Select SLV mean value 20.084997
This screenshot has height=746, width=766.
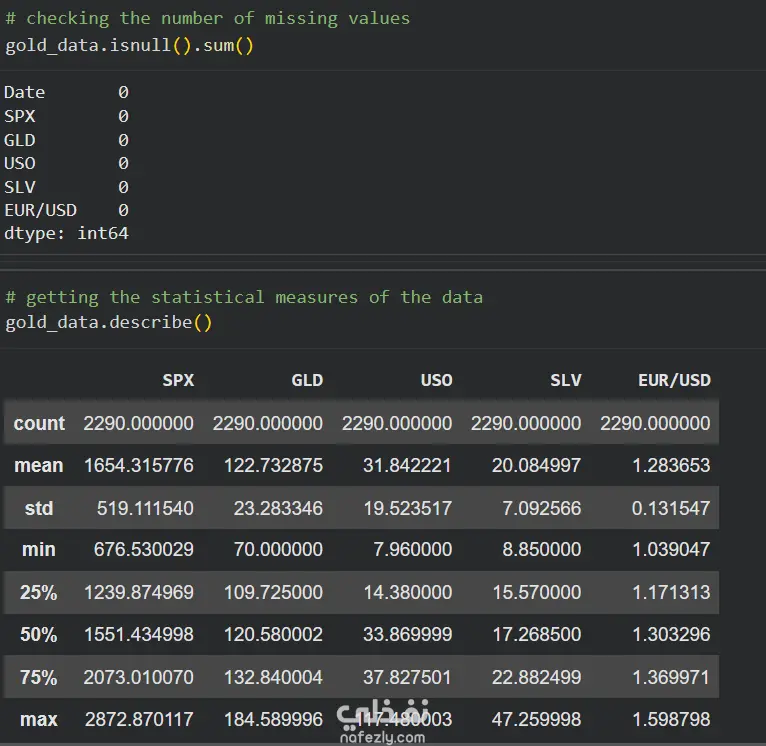(536, 466)
